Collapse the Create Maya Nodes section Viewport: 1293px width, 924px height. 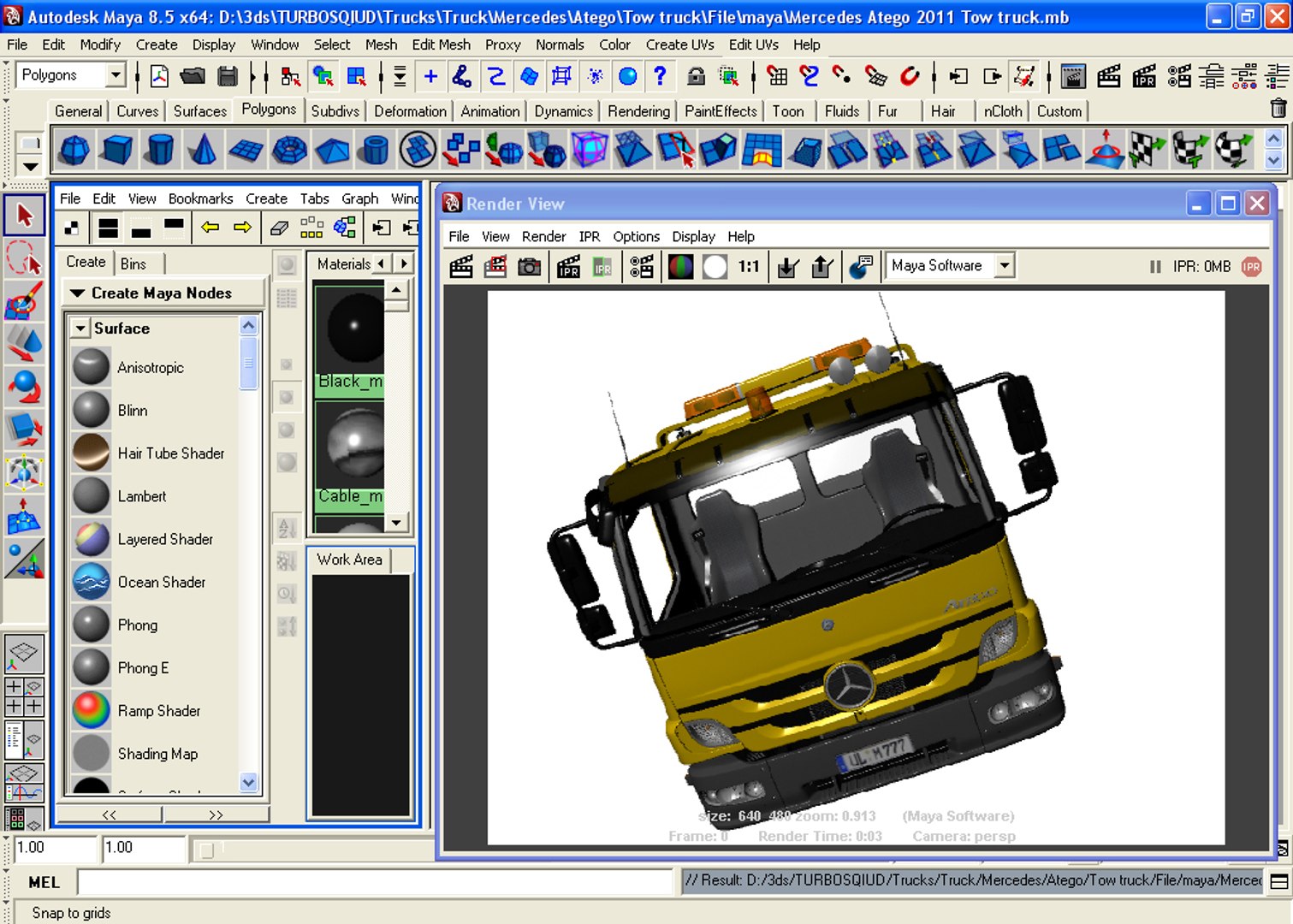(x=77, y=293)
